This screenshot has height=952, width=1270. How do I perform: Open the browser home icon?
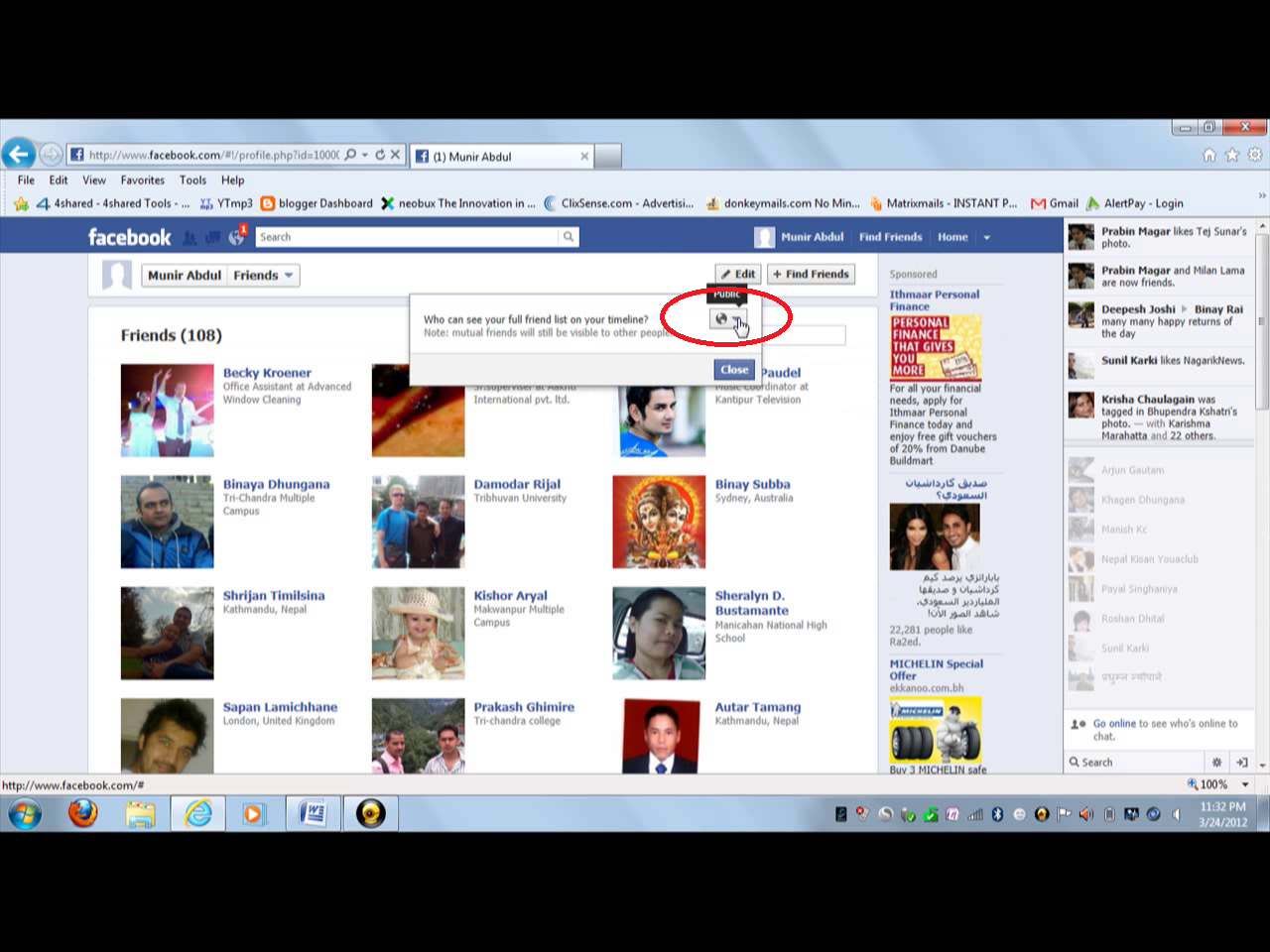point(1208,155)
